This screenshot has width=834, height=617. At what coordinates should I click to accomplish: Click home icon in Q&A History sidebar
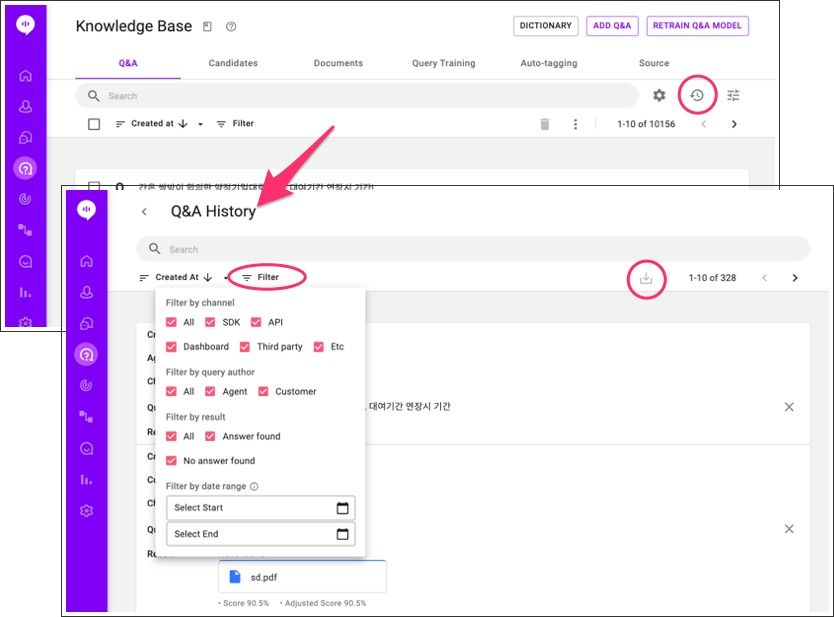pyautogui.click(x=86, y=261)
